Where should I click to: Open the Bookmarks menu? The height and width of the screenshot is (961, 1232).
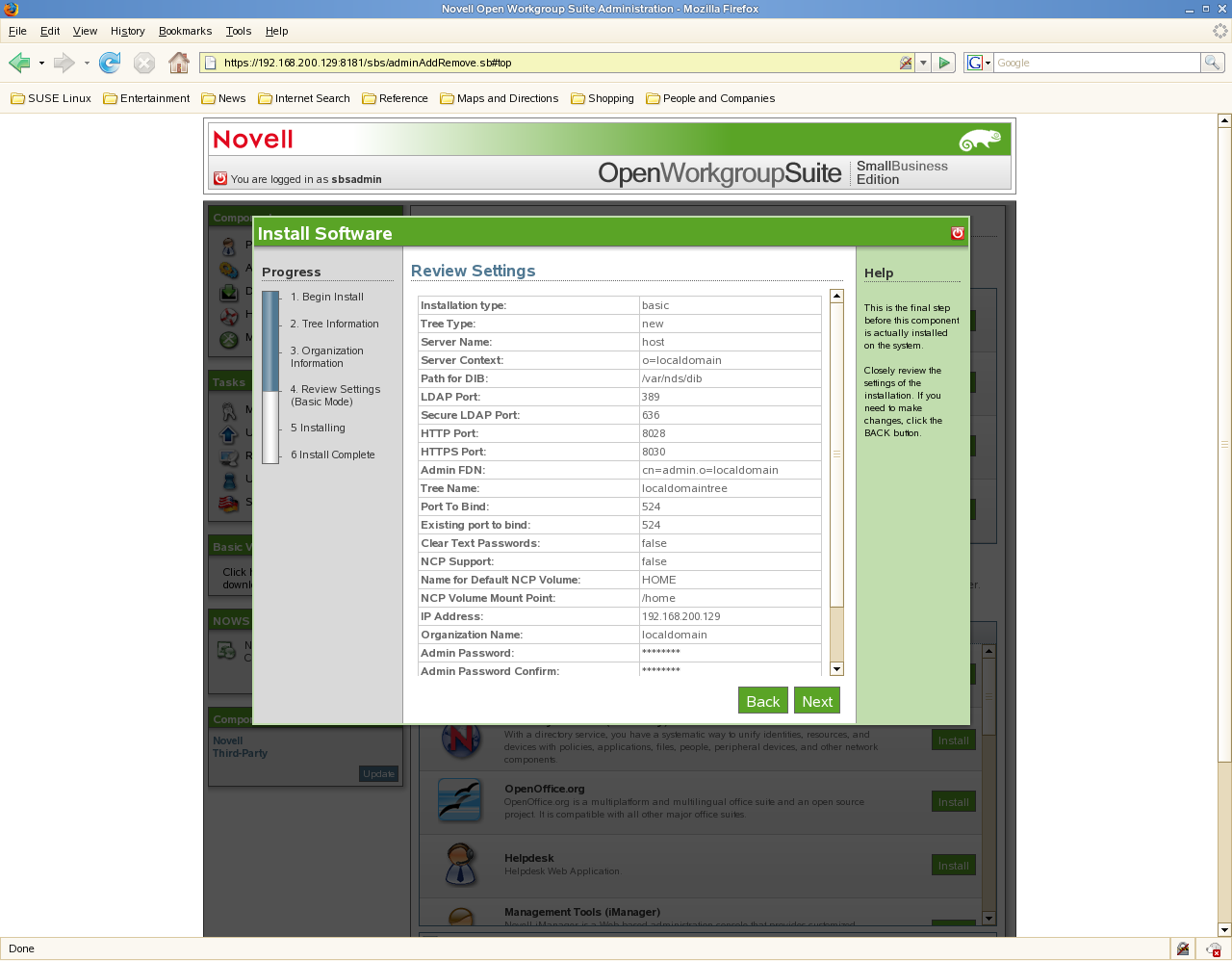(185, 31)
